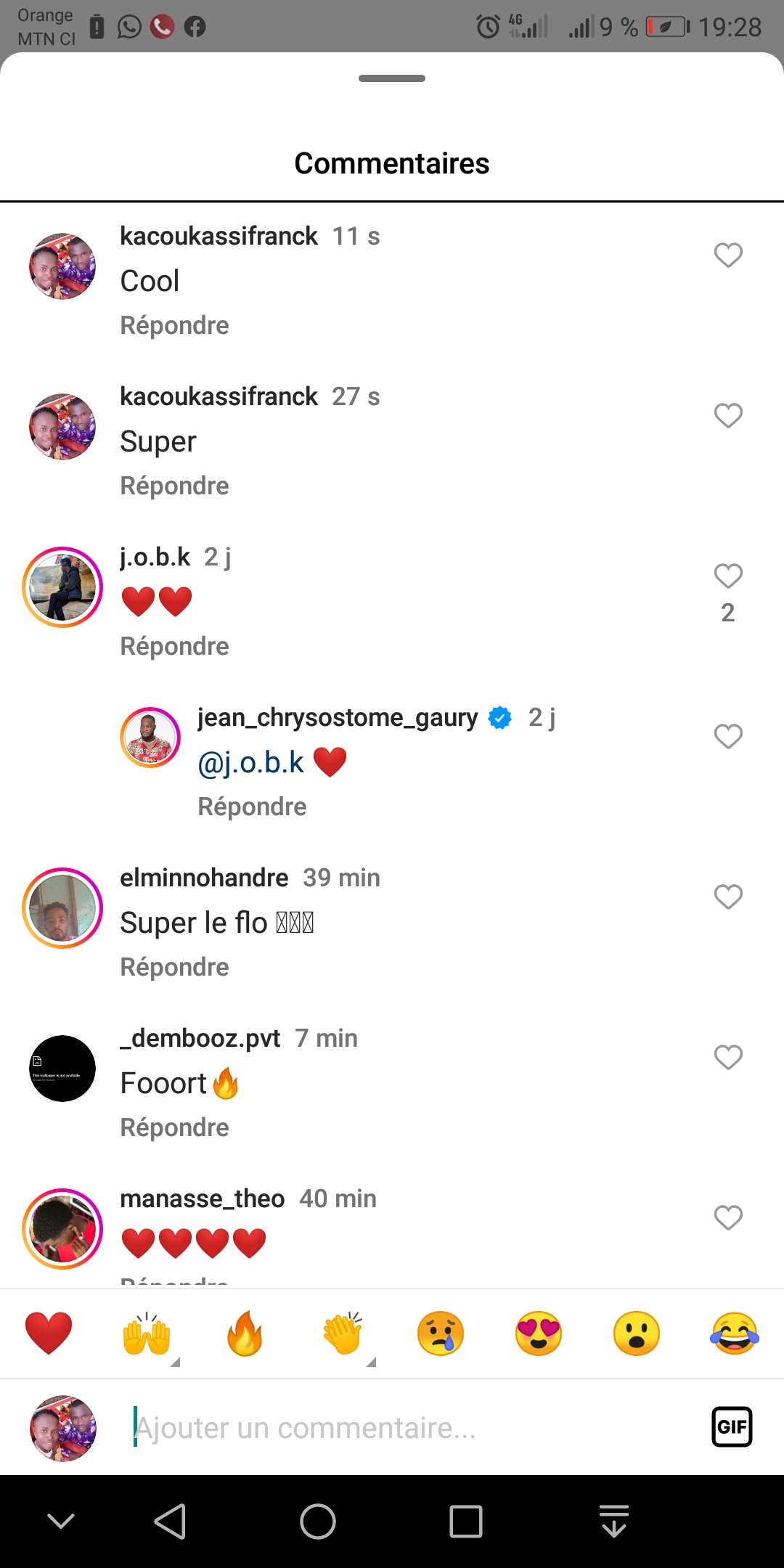Insert the heart-eyes emoji
The width and height of the screenshot is (784, 1568).
coord(539,1334)
